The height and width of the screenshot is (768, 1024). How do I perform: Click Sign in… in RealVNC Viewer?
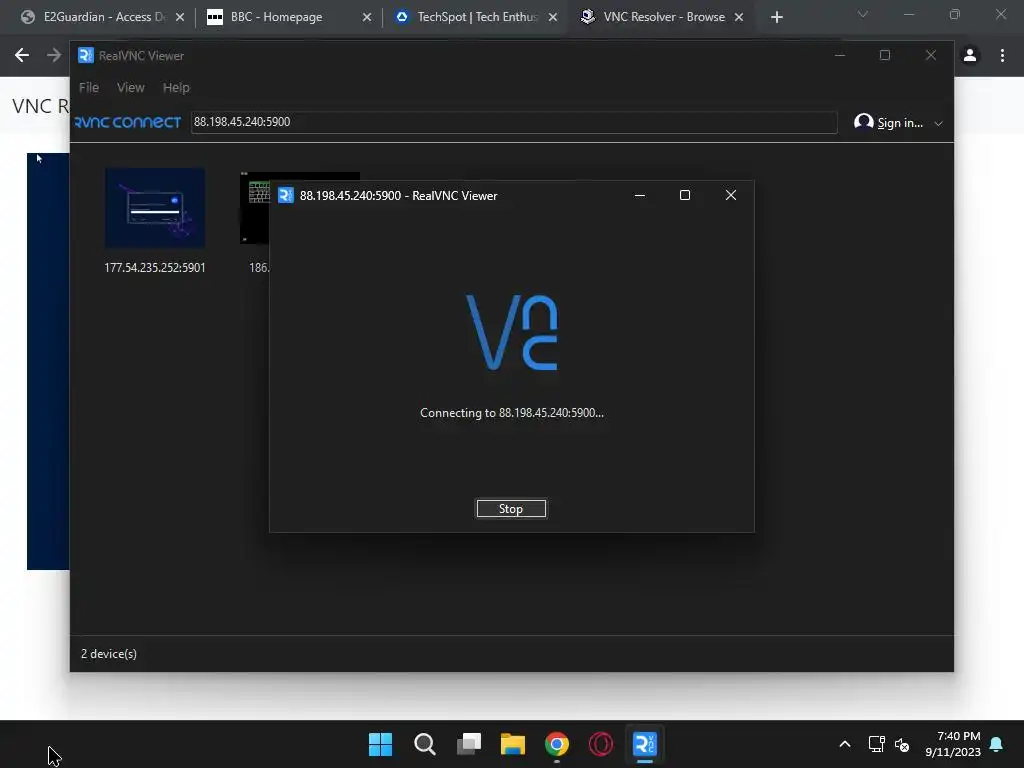tap(900, 123)
